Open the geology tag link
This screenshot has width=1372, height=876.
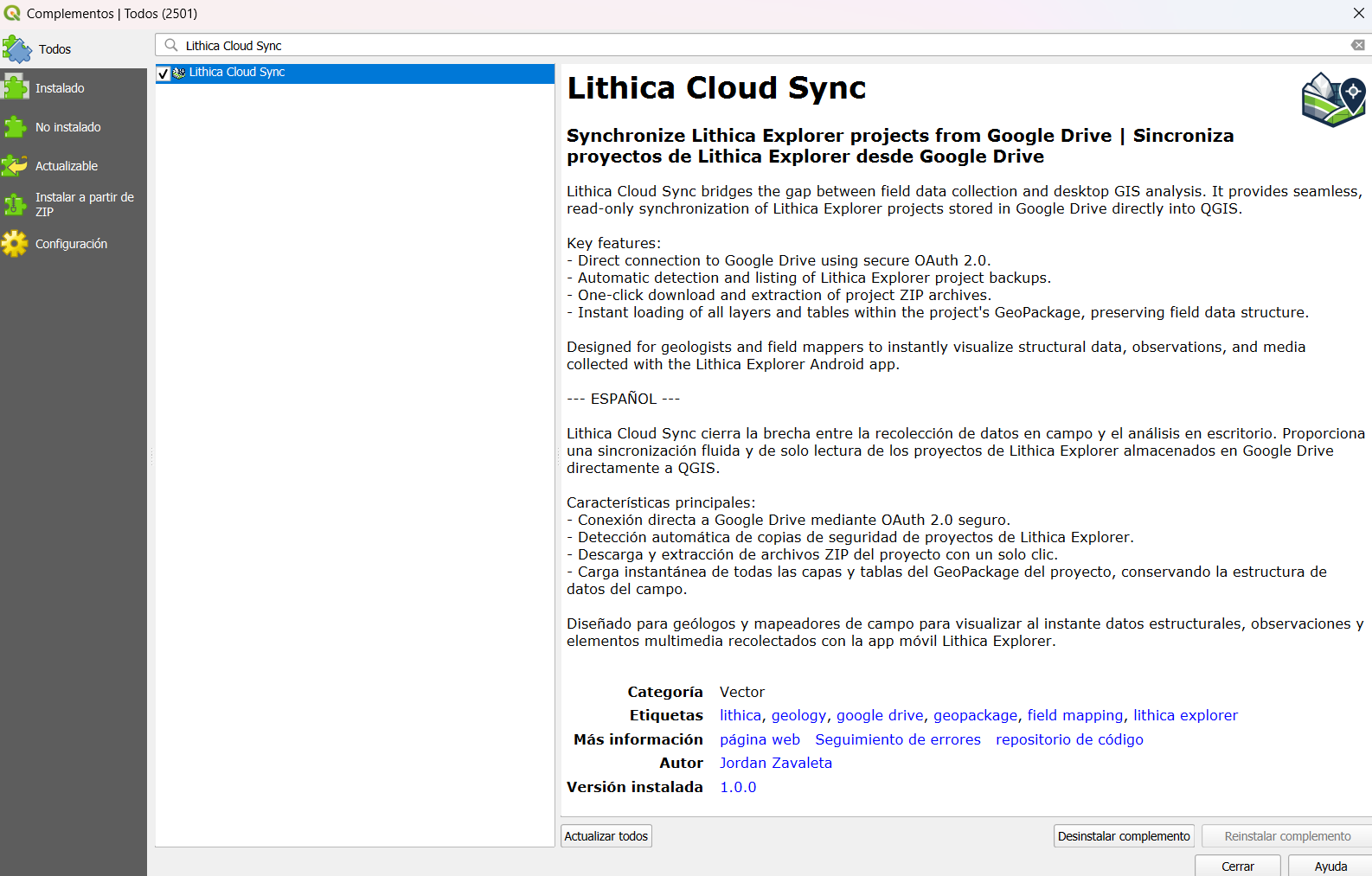point(798,715)
